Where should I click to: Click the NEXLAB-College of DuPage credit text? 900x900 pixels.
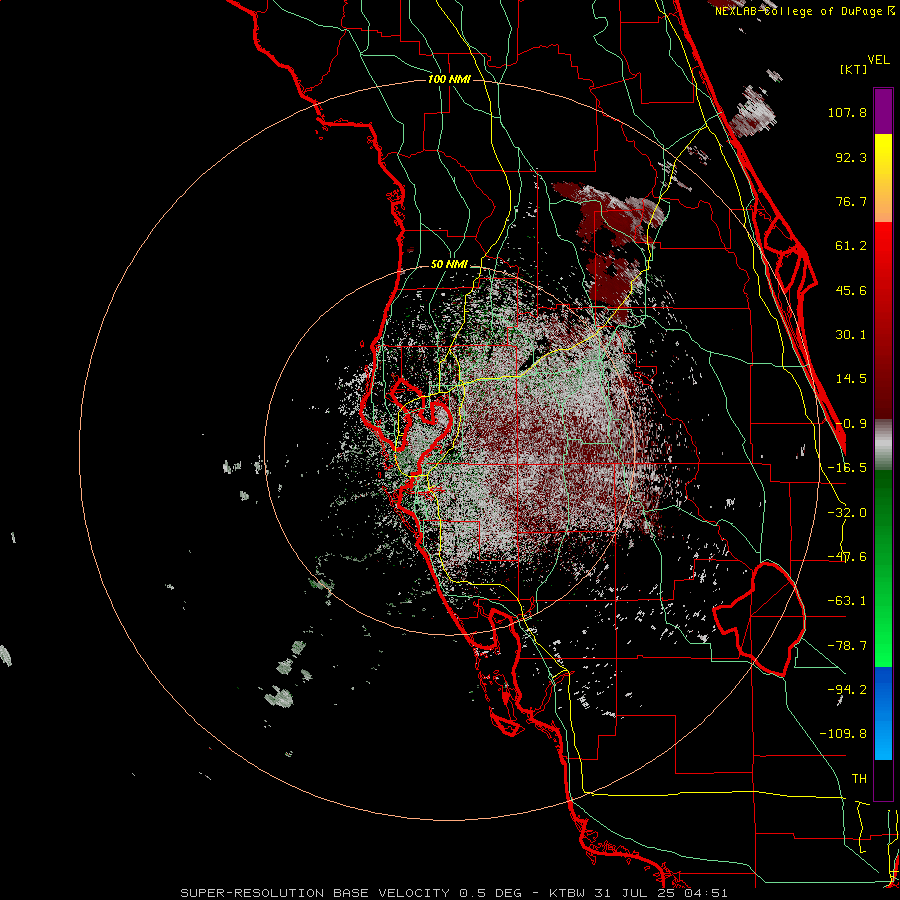coord(805,11)
